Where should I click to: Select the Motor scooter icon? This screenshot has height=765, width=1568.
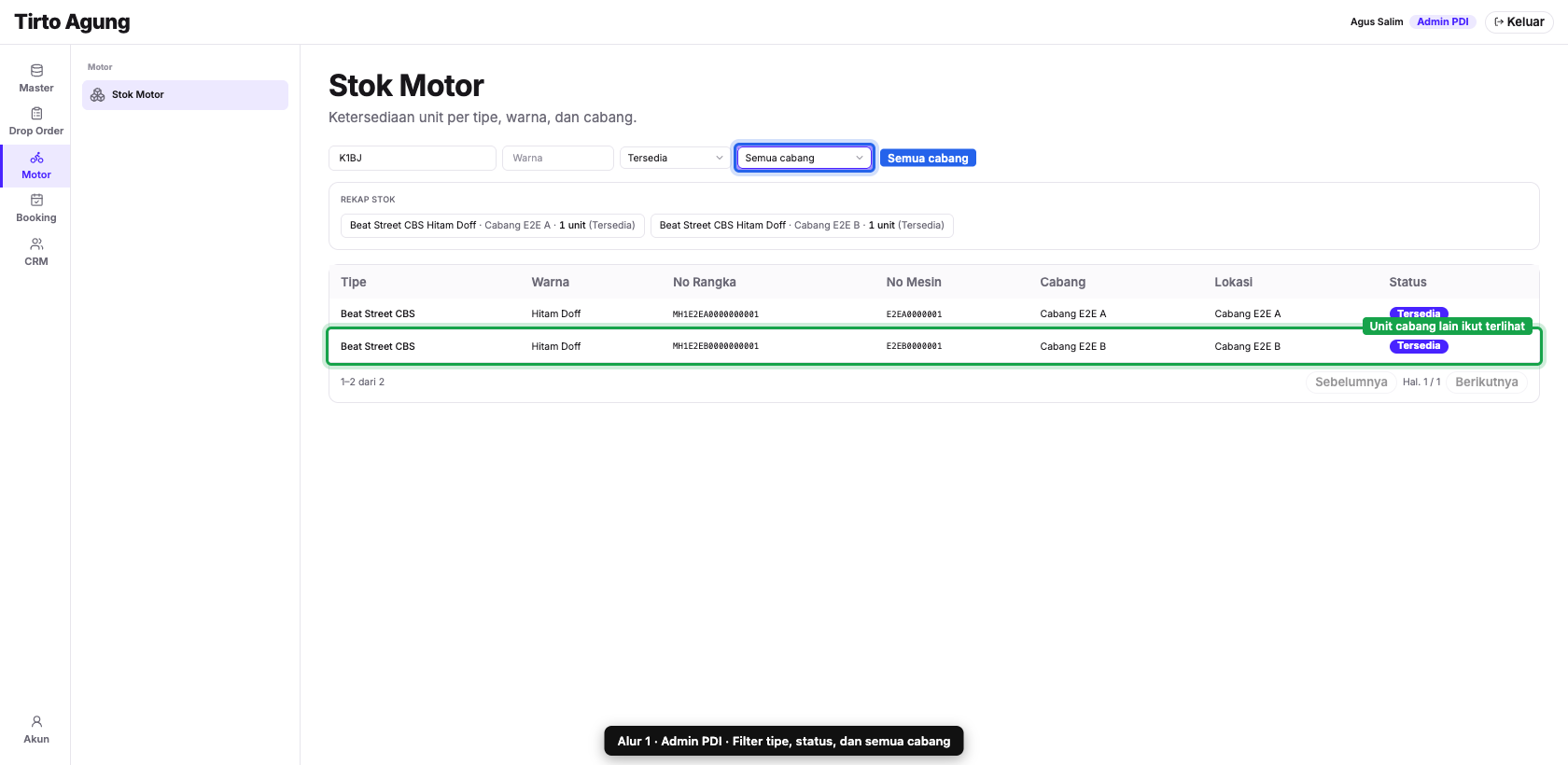click(x=36, y=158)
